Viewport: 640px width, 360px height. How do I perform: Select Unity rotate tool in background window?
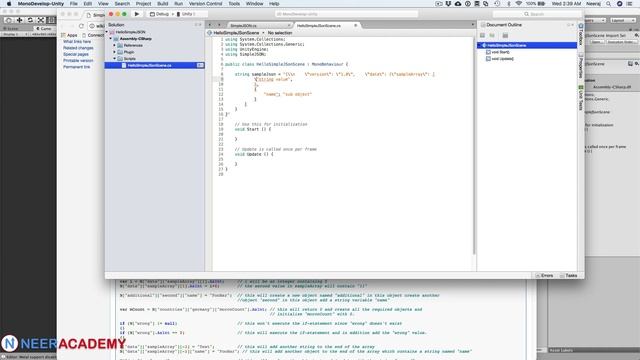pos(30,20)
